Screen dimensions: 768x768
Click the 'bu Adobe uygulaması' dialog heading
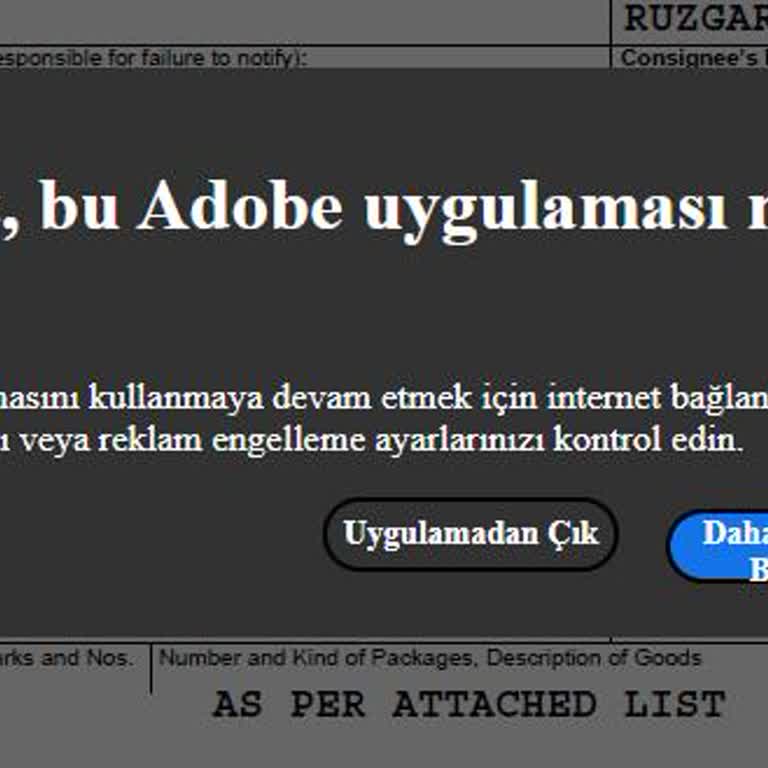[384, 210]
